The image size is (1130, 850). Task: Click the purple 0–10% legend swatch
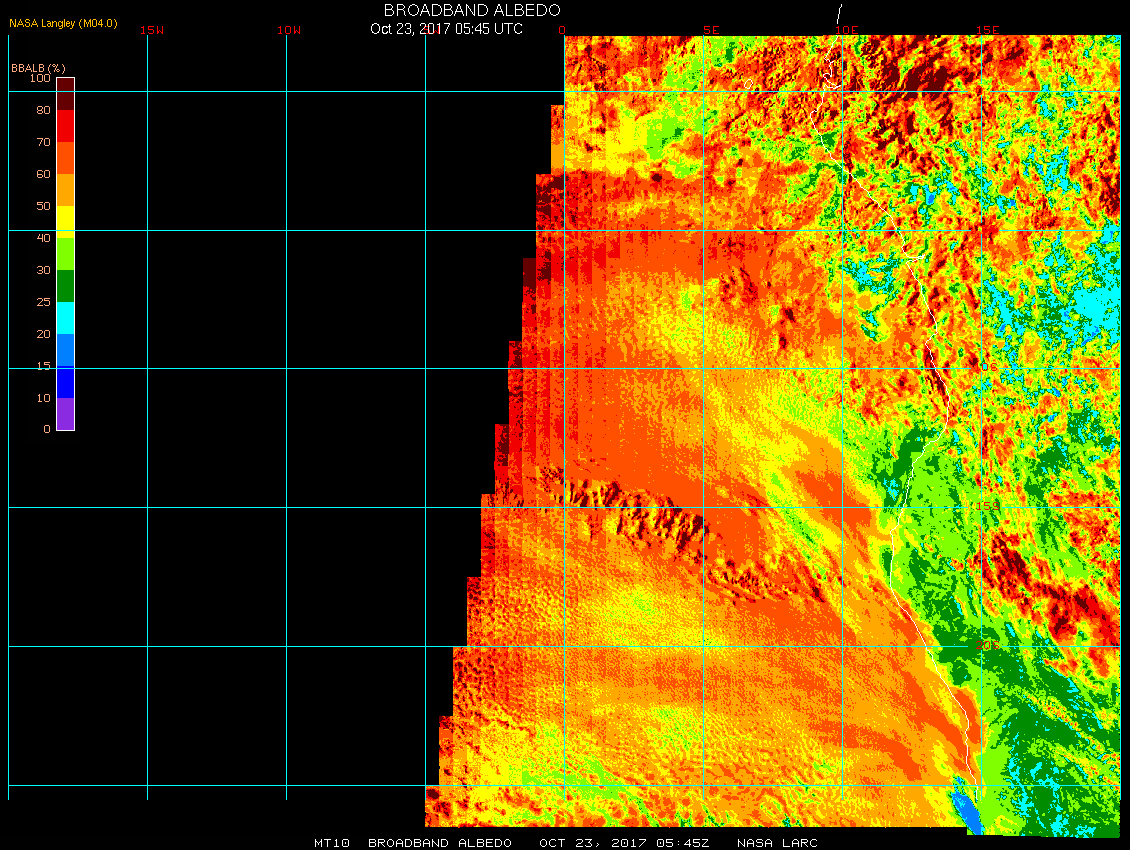65,414
